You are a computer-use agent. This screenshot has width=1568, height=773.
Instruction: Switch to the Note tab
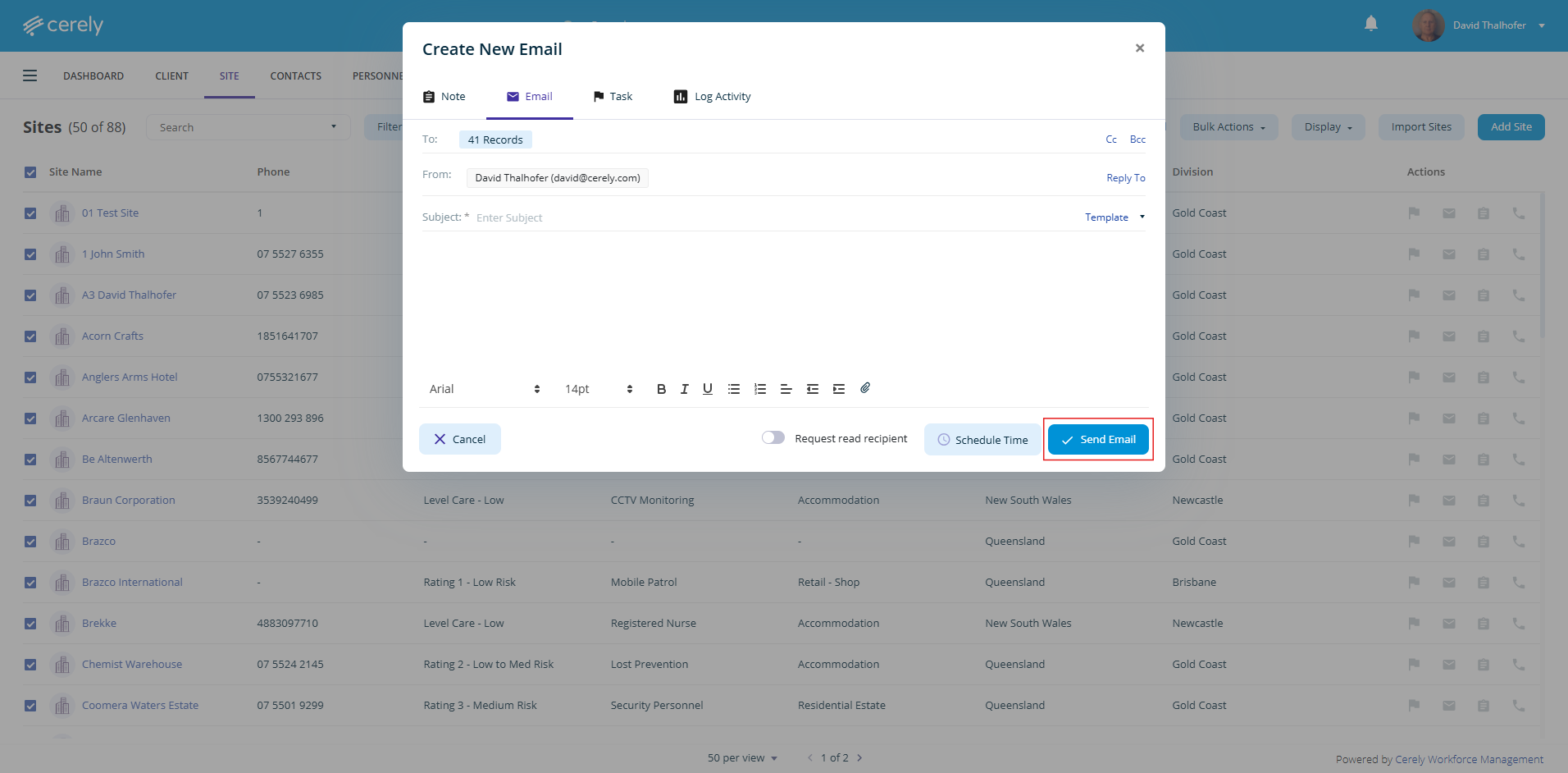pos(444,97)
